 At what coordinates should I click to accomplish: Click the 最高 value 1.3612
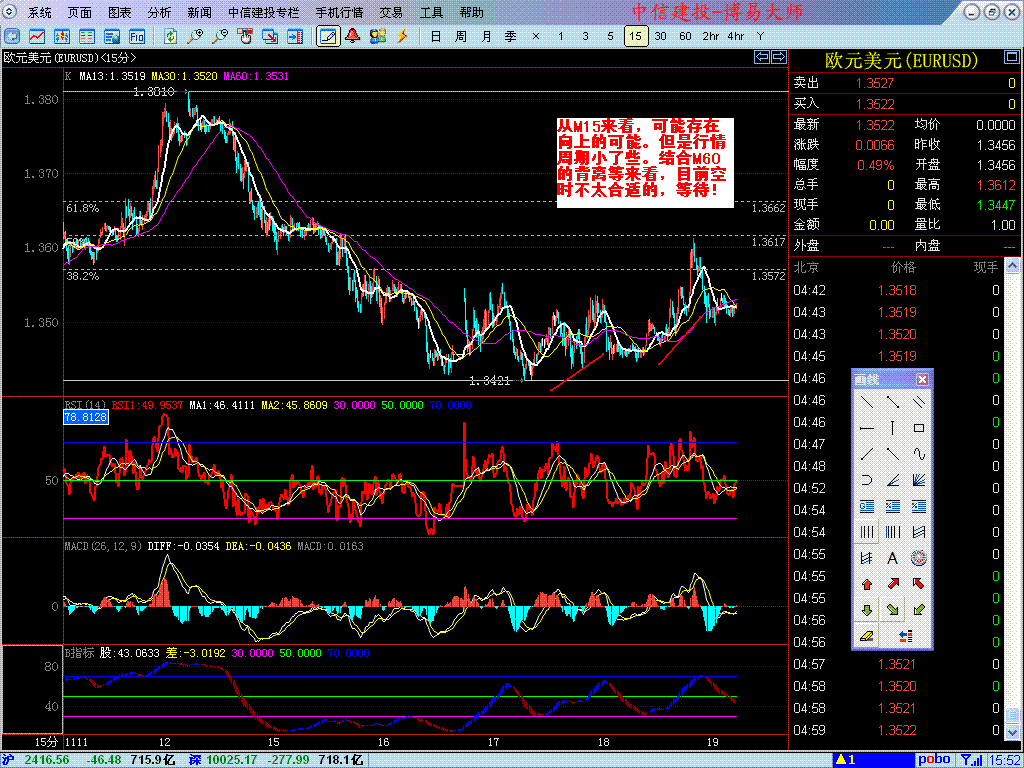pyautogui.click(x=996, y=185)
